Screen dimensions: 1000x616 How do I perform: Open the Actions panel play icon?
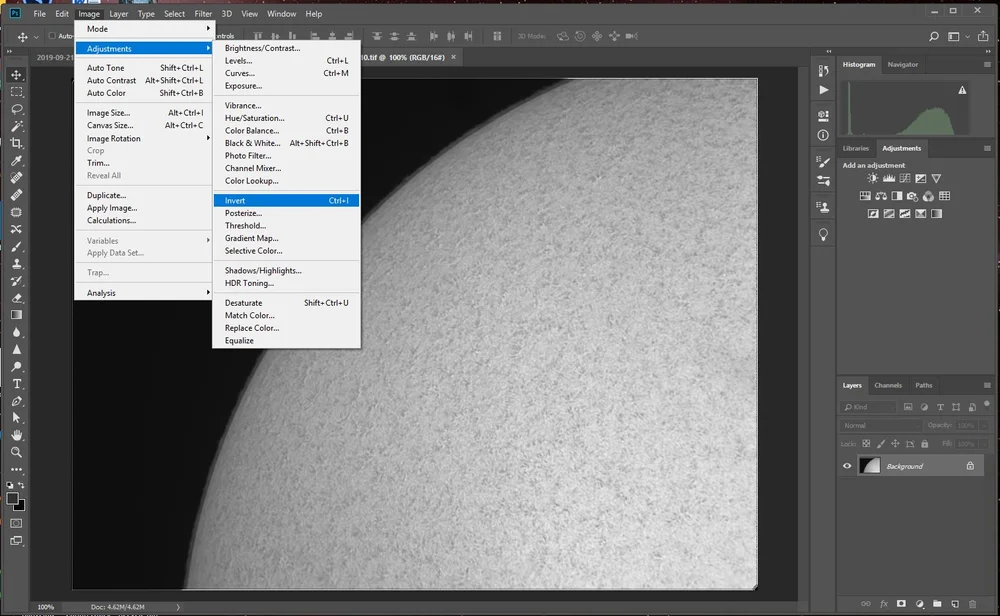pos(823,90)
